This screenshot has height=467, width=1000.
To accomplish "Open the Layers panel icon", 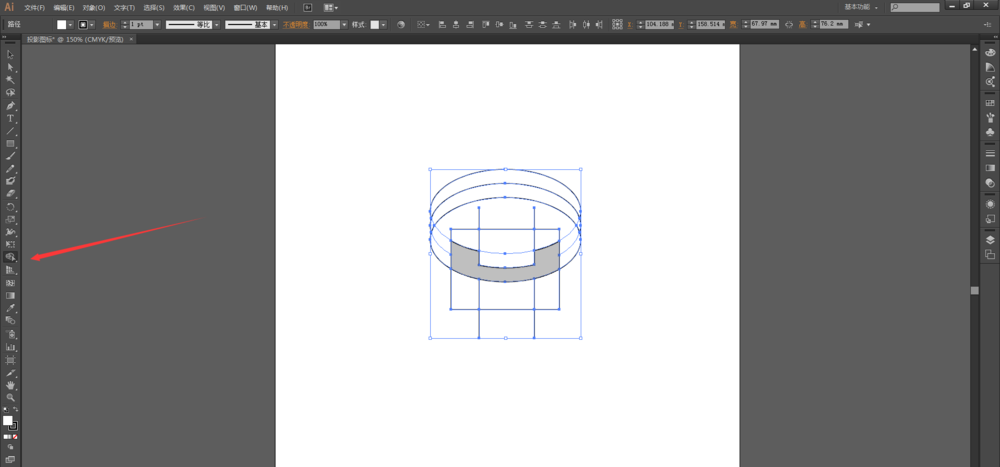I will pos(990,240).
